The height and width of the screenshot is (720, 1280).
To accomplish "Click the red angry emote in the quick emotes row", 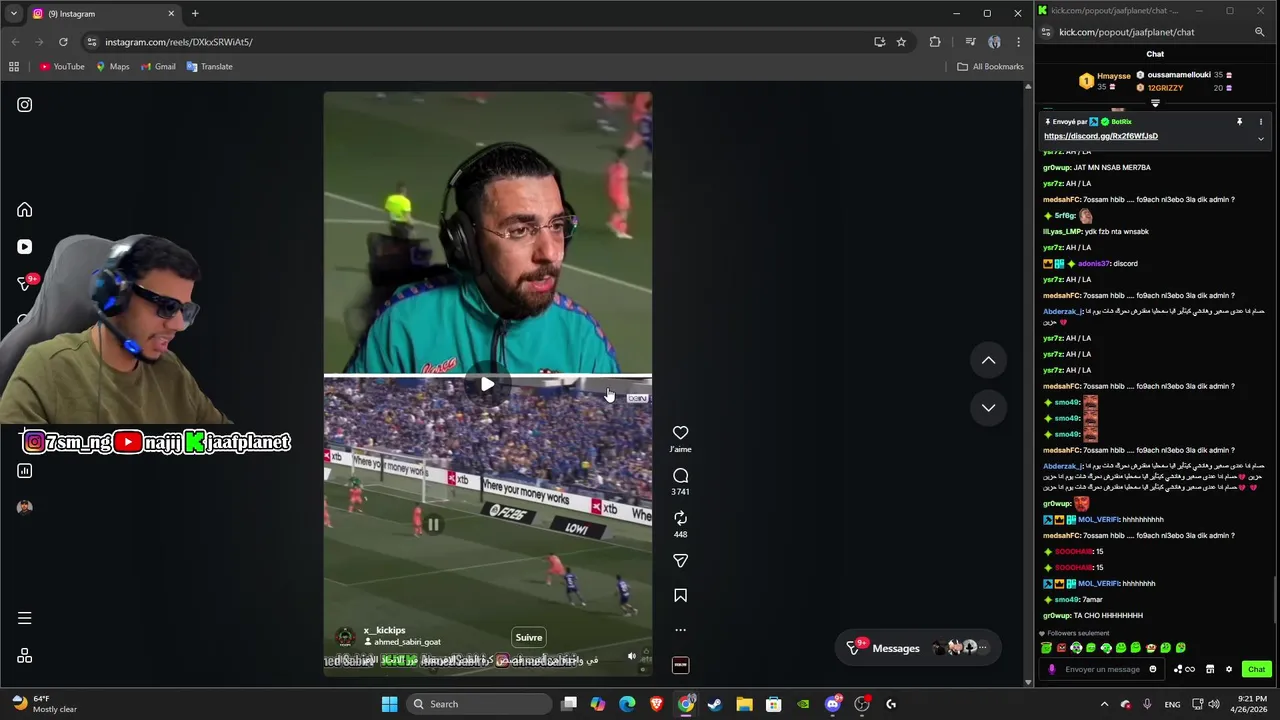I will pos(1061,648).
